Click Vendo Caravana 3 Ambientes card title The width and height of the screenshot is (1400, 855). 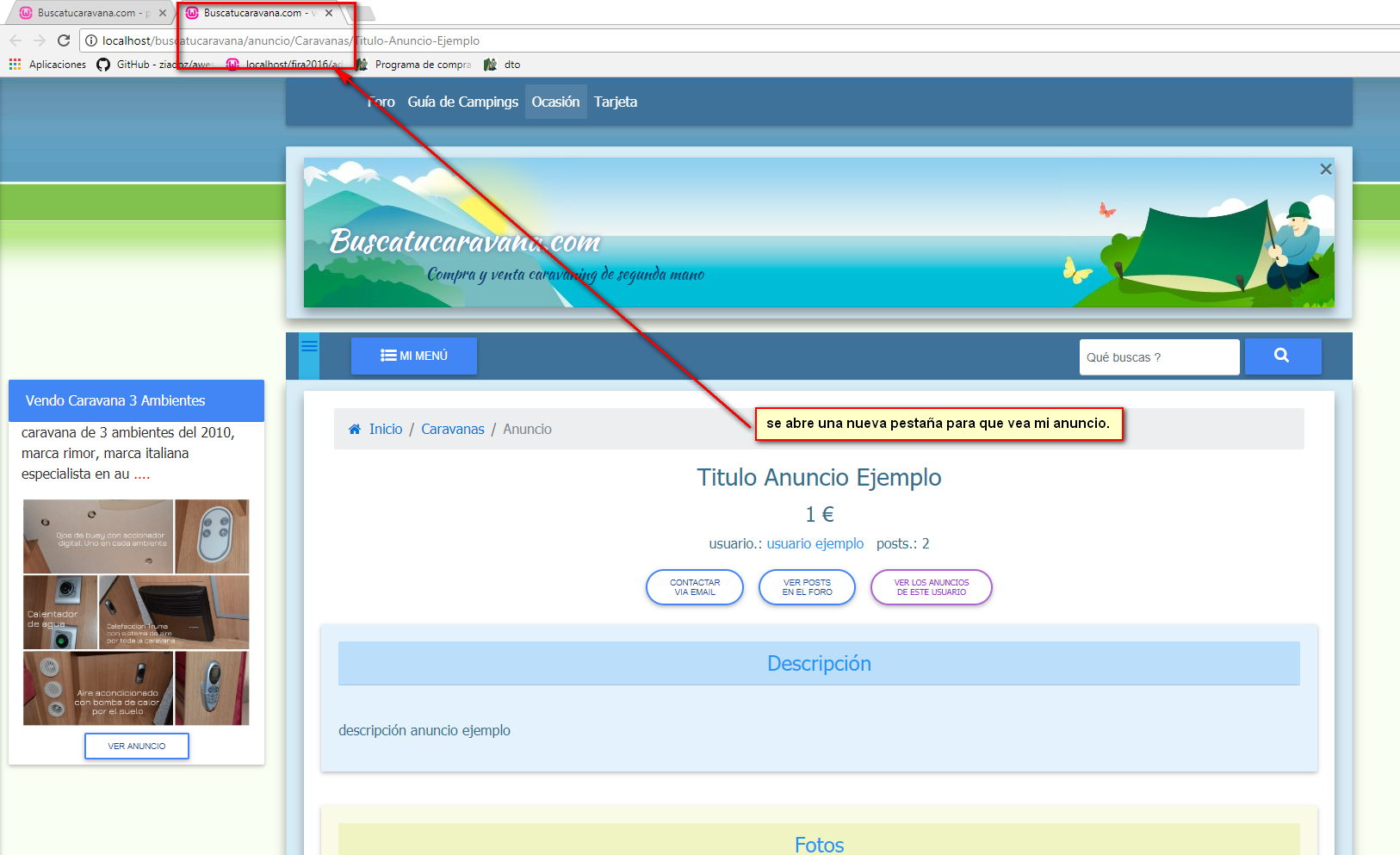[x=115, y=400]
